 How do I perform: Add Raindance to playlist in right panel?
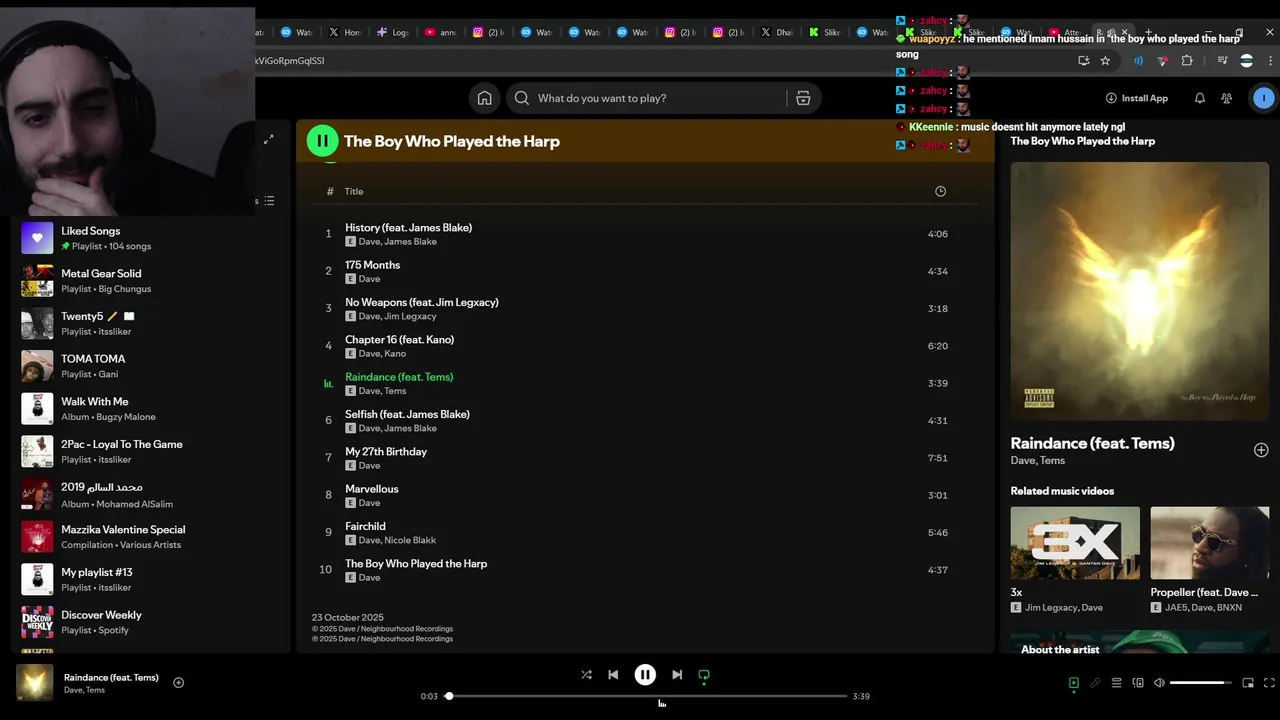(1261, 450)
